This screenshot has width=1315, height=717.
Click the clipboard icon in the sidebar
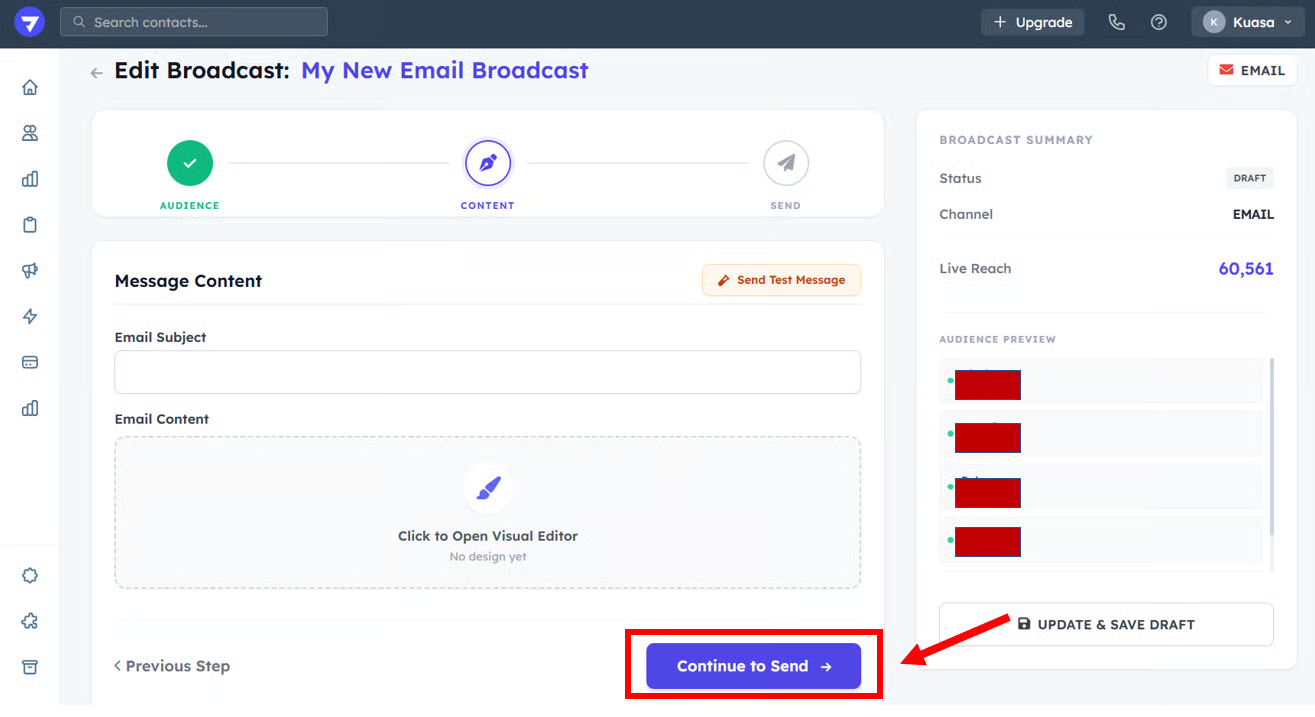coord(30,225)
